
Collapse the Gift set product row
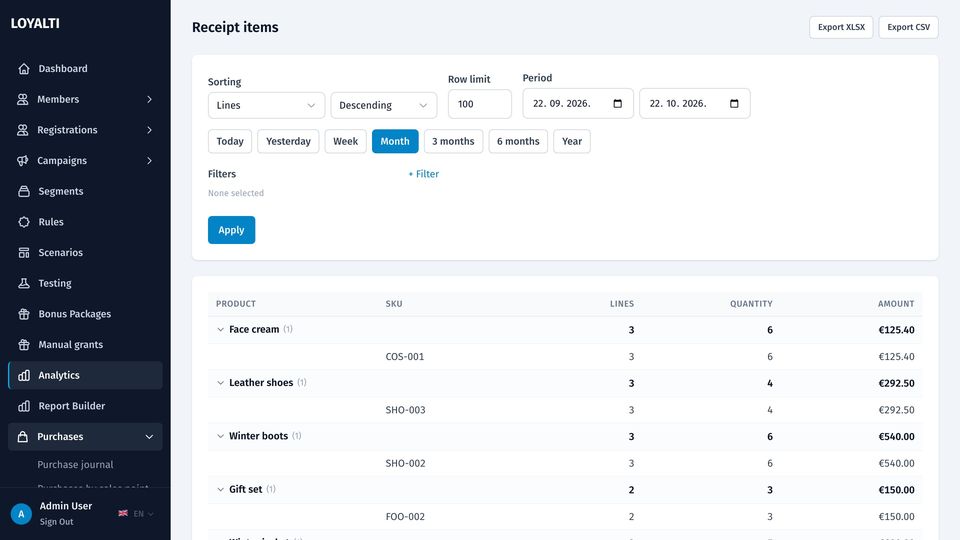[x=220, y=489]
